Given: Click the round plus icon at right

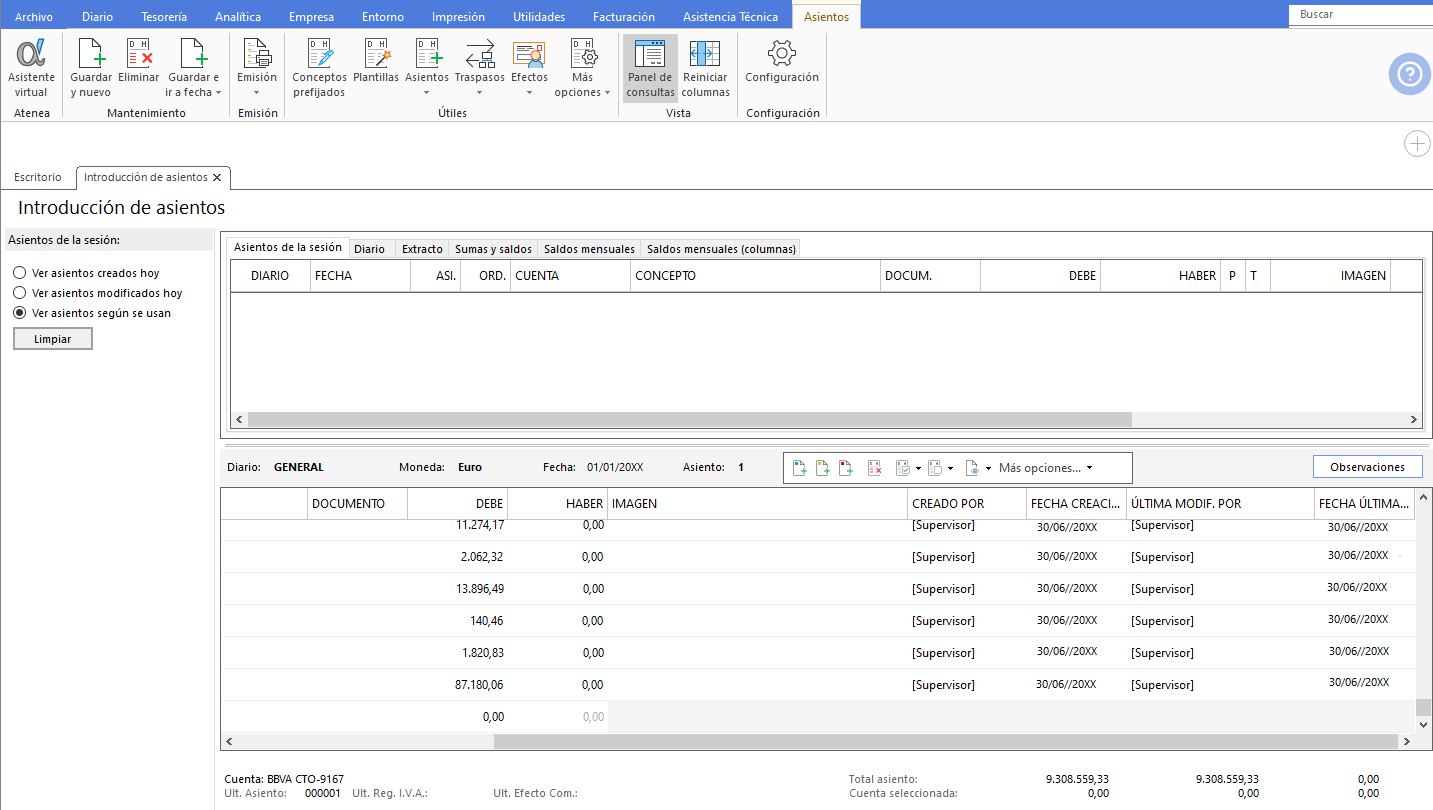Looking at the screenshot, I should tap(1418, 144).
